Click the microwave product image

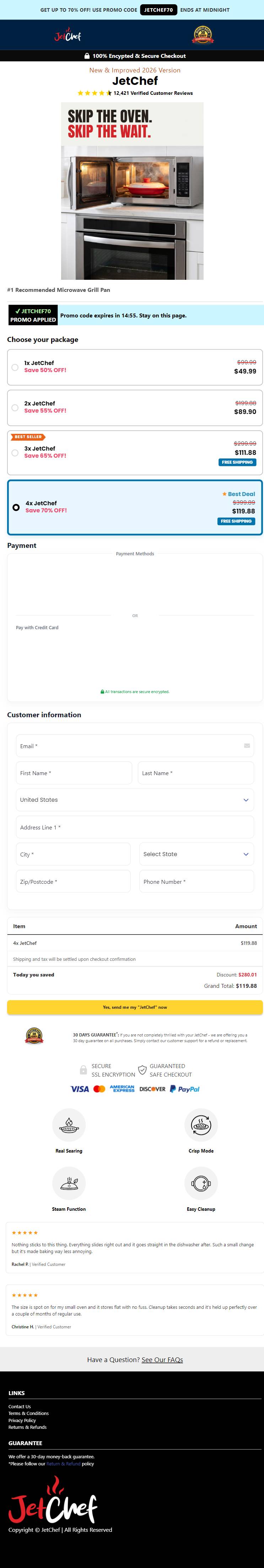132,191
